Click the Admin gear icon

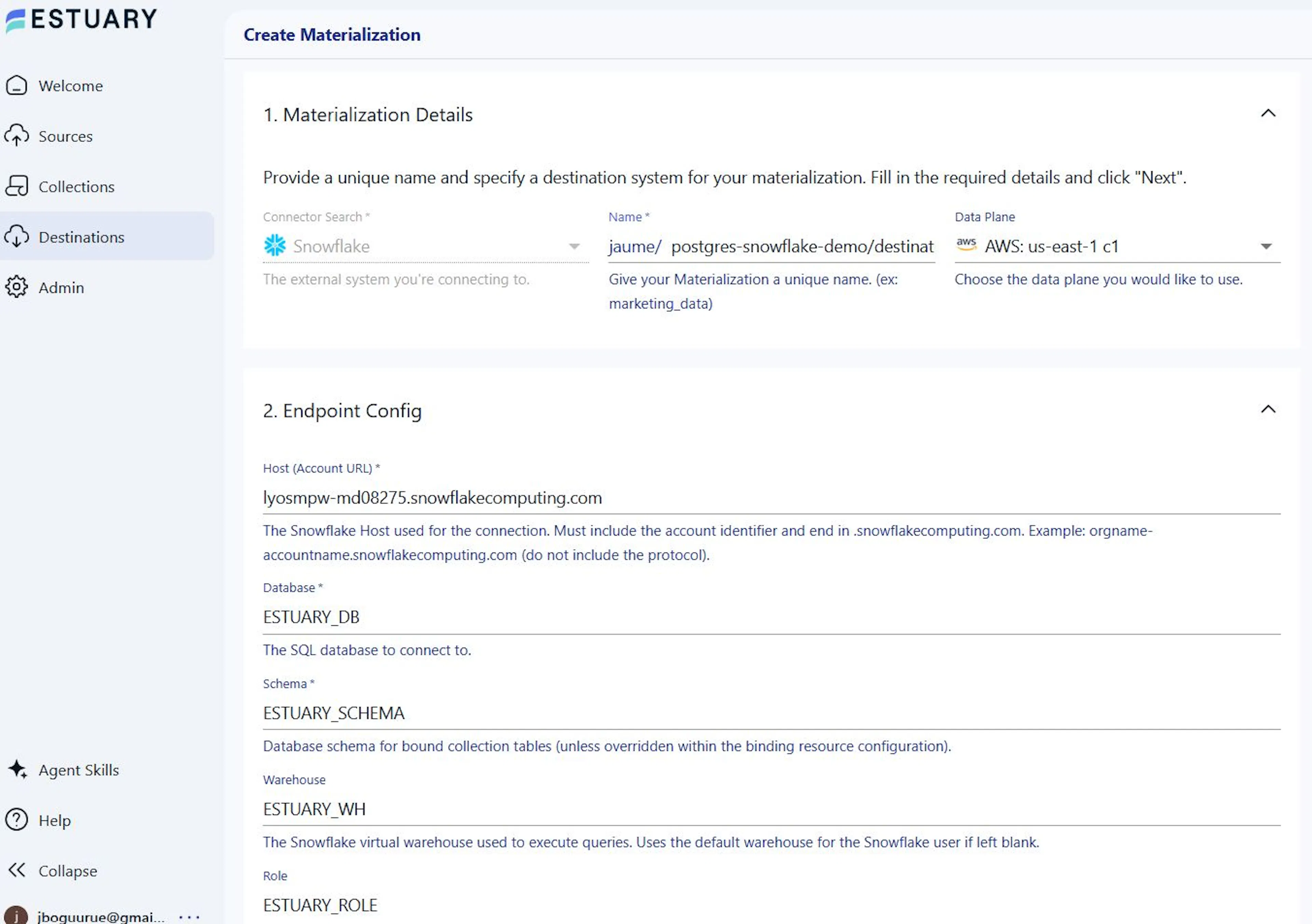(17, 287)
